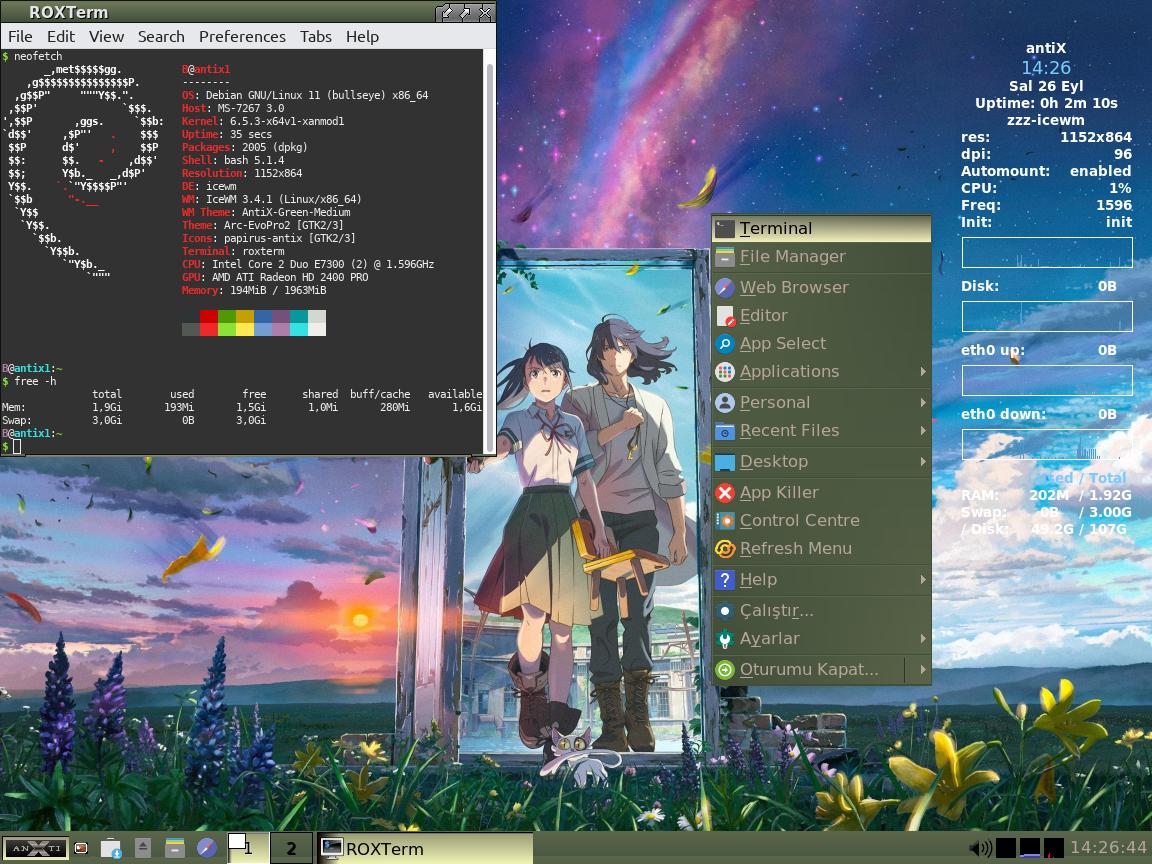Expand the Recent Files submenu

point(821,431)
